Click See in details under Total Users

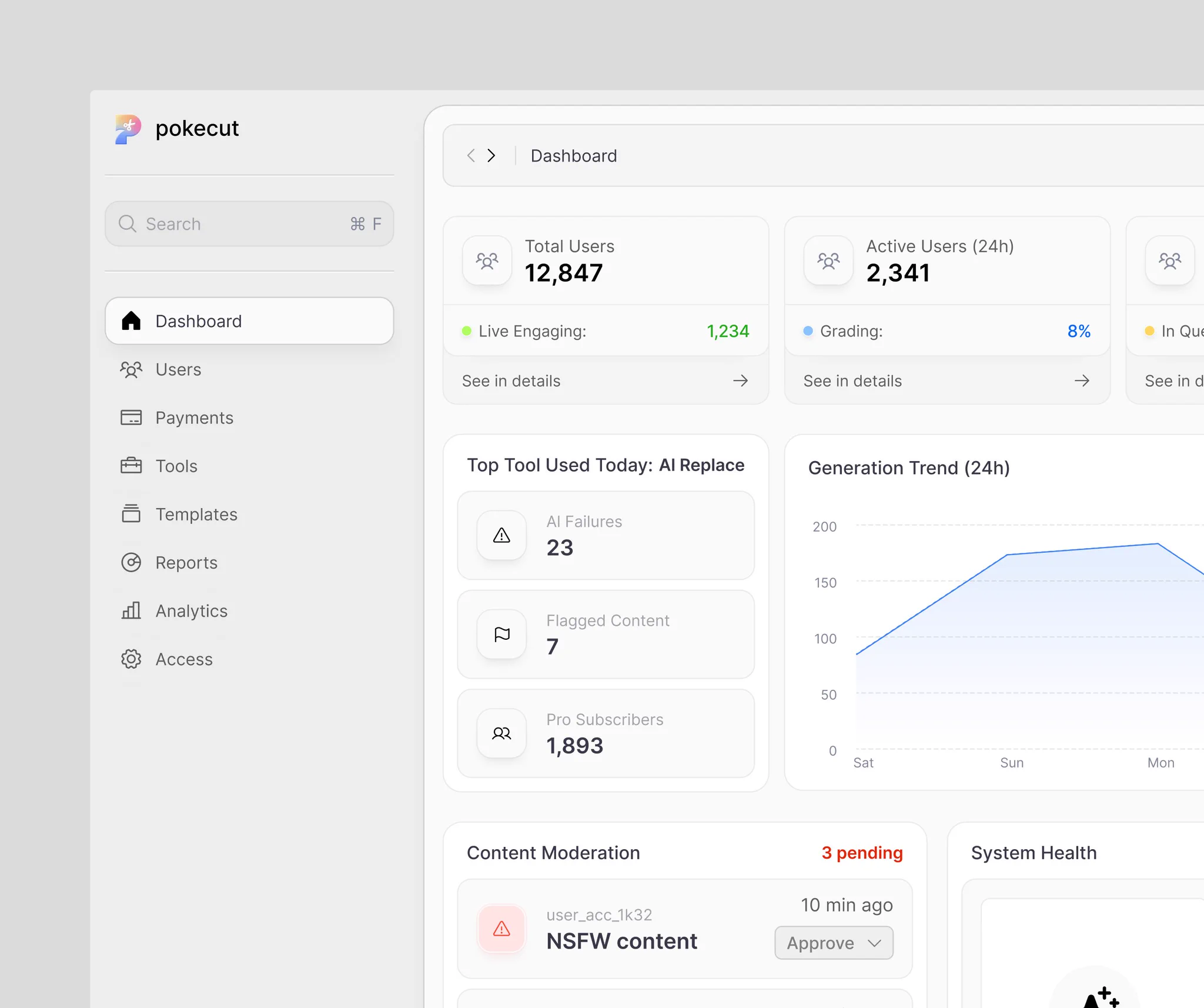[511, 380]
